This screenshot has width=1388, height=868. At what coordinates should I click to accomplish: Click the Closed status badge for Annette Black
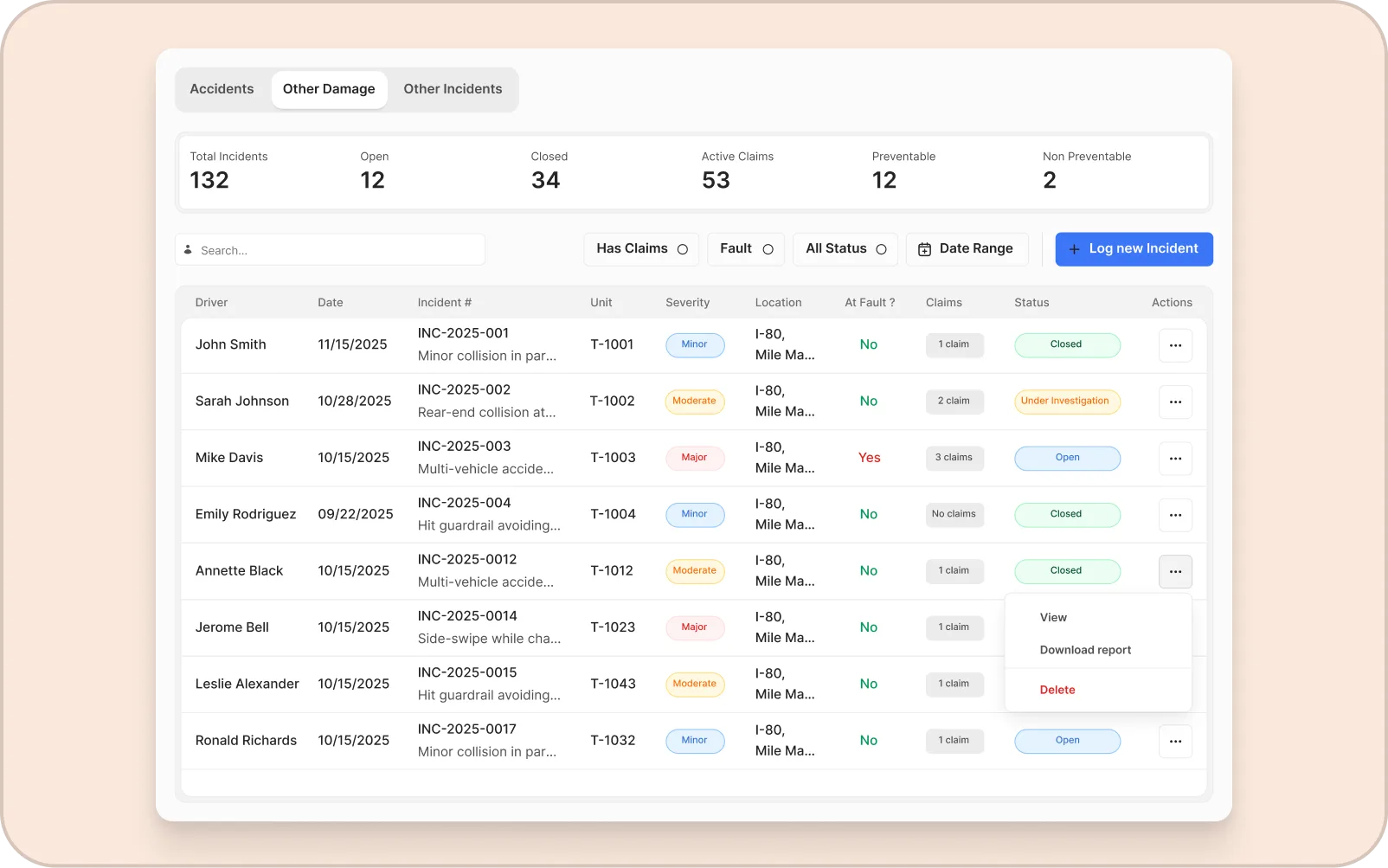[x=1067, y=571]
